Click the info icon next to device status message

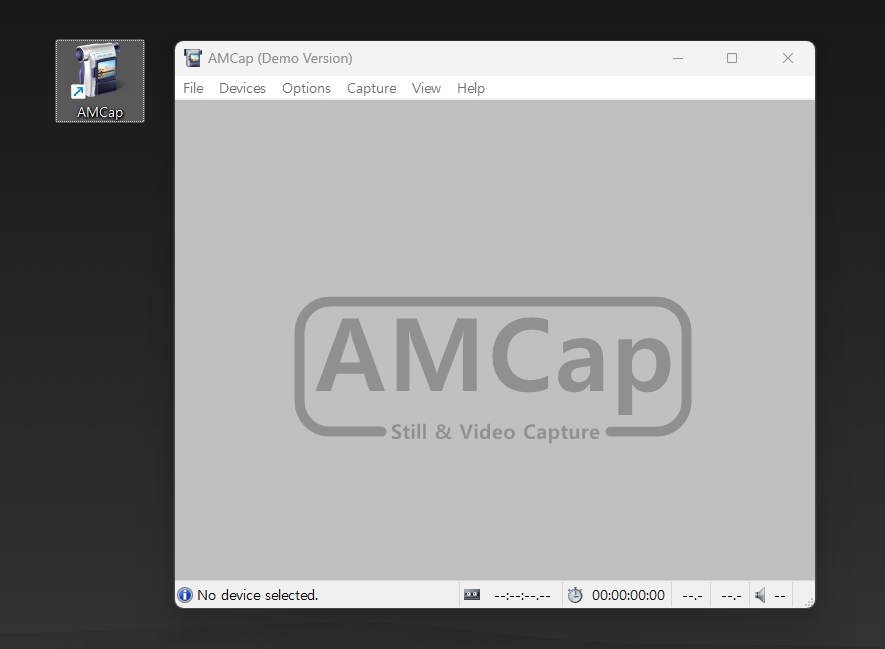click(x=184, y=594)
